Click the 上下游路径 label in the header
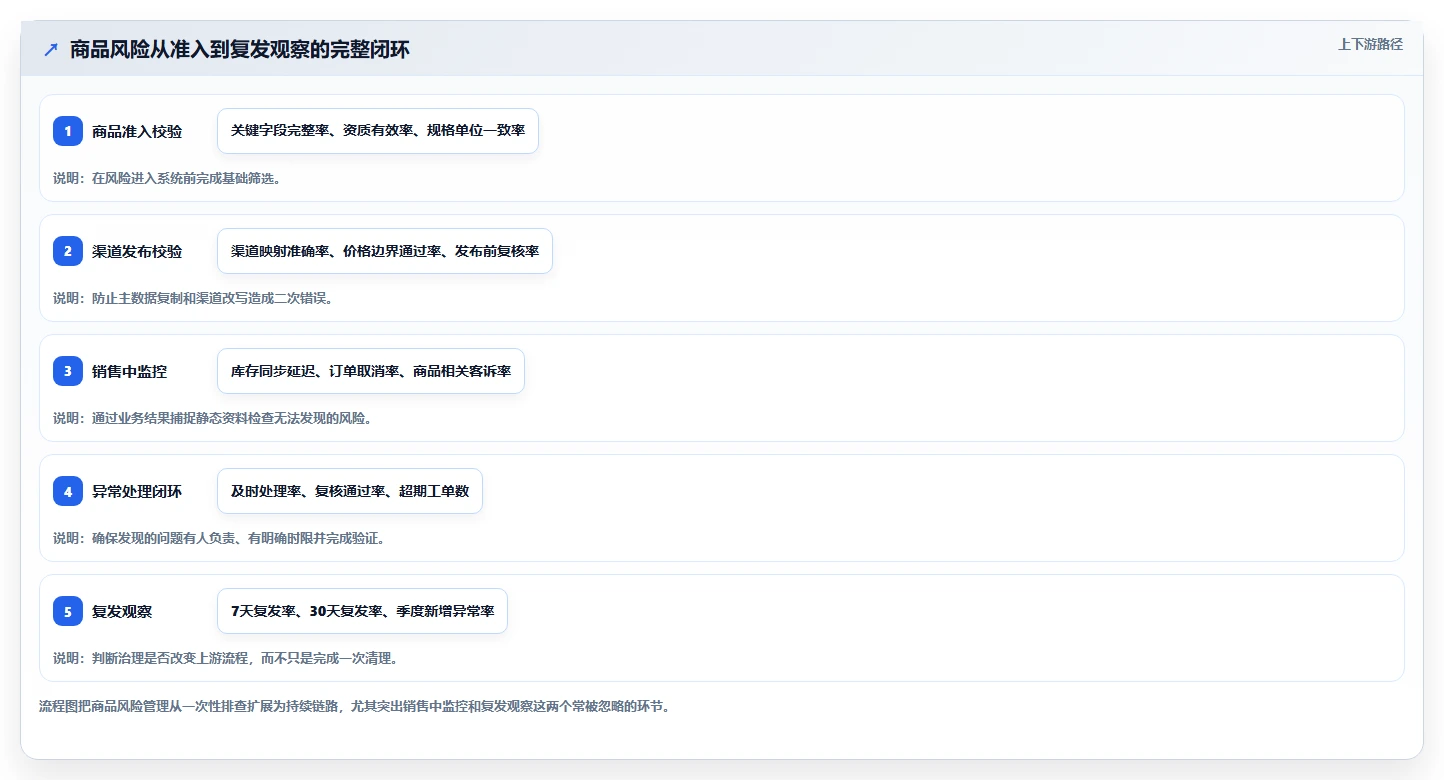 (1371, 44)
